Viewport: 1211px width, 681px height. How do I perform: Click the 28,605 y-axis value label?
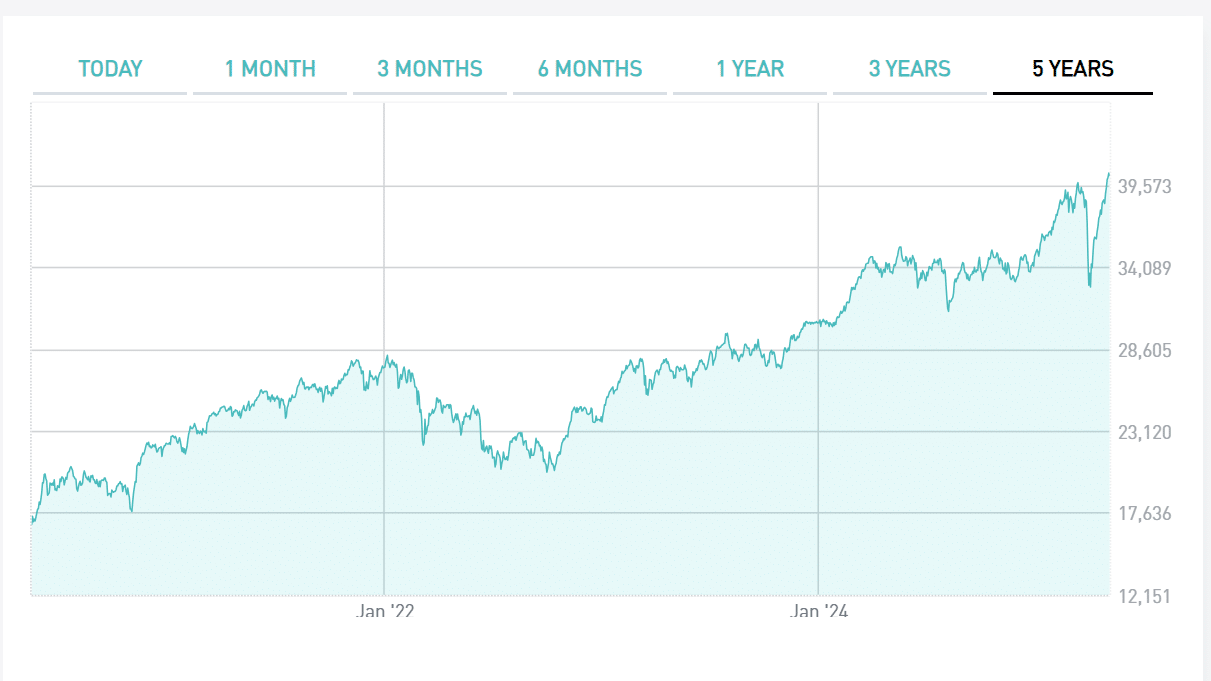pyautogui.click(x=1146, y=350)
